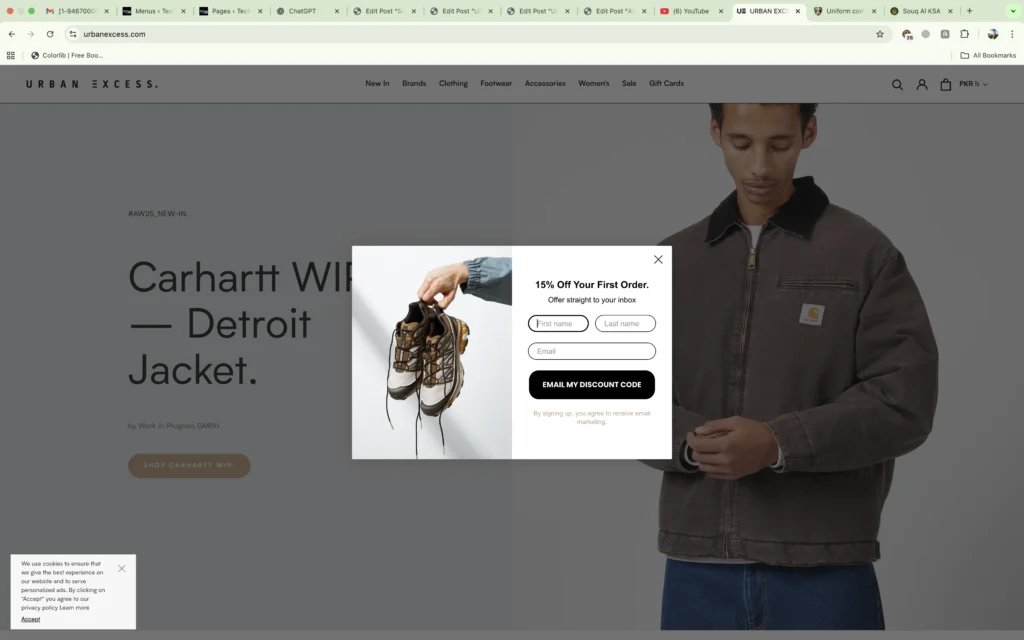This screenshot has width=1024, height=640.
Task: Click the account profile icon
Action: [x=922, y=85]
